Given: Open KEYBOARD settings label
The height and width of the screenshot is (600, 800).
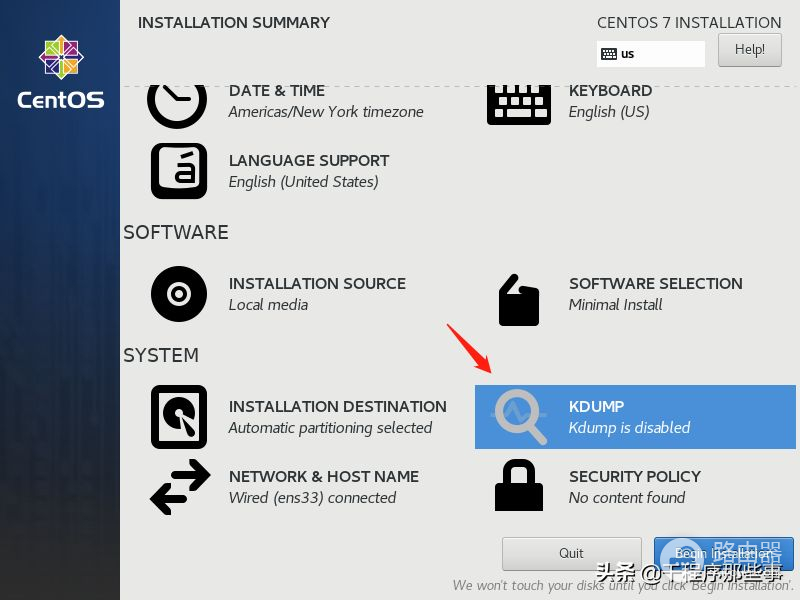Looking at the screenshot, I should tap(610, 91).
